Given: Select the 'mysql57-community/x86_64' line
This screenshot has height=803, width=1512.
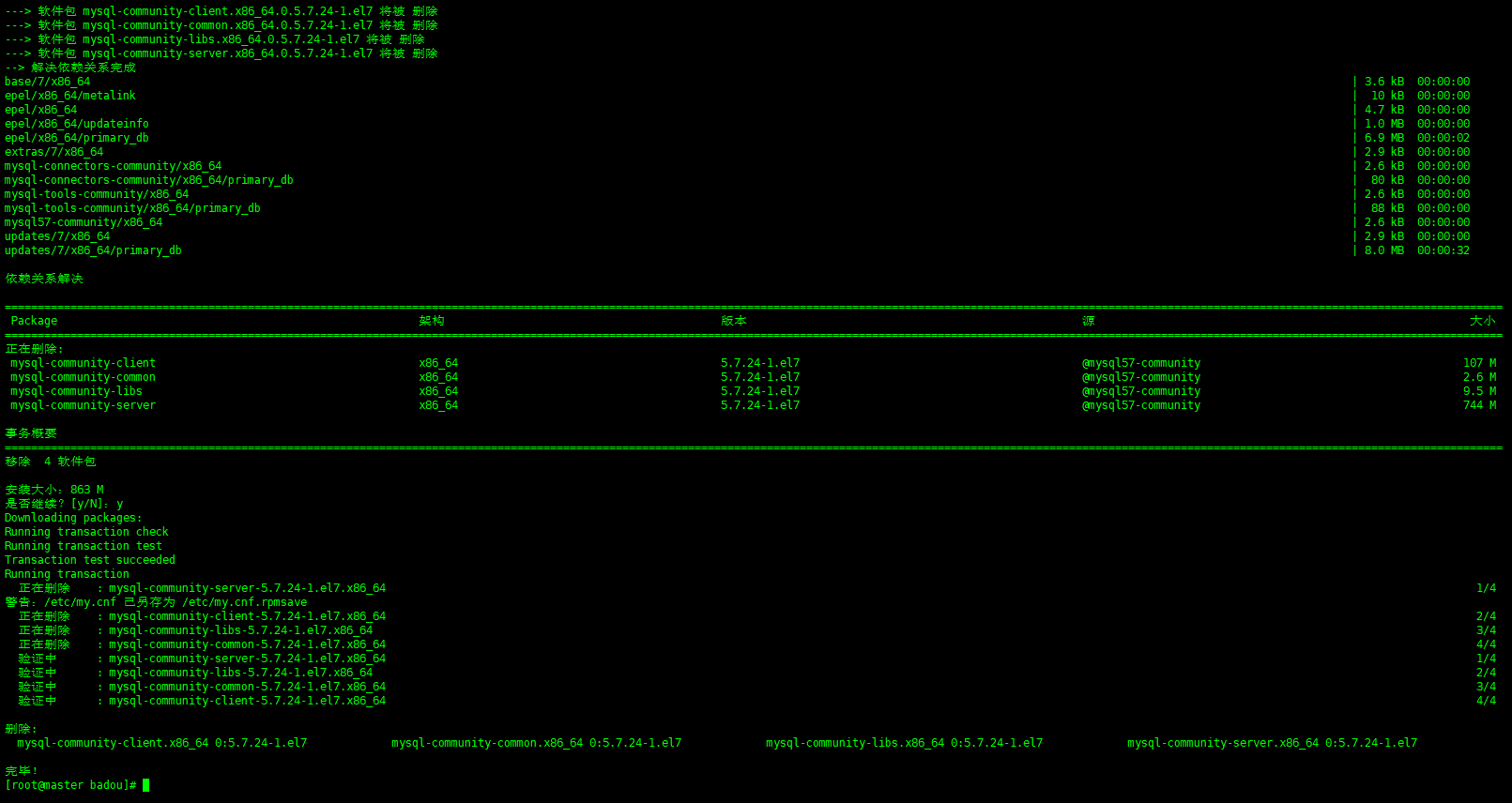Looking at the screenshot, I should pyautogui.click(x=84, y=222).
